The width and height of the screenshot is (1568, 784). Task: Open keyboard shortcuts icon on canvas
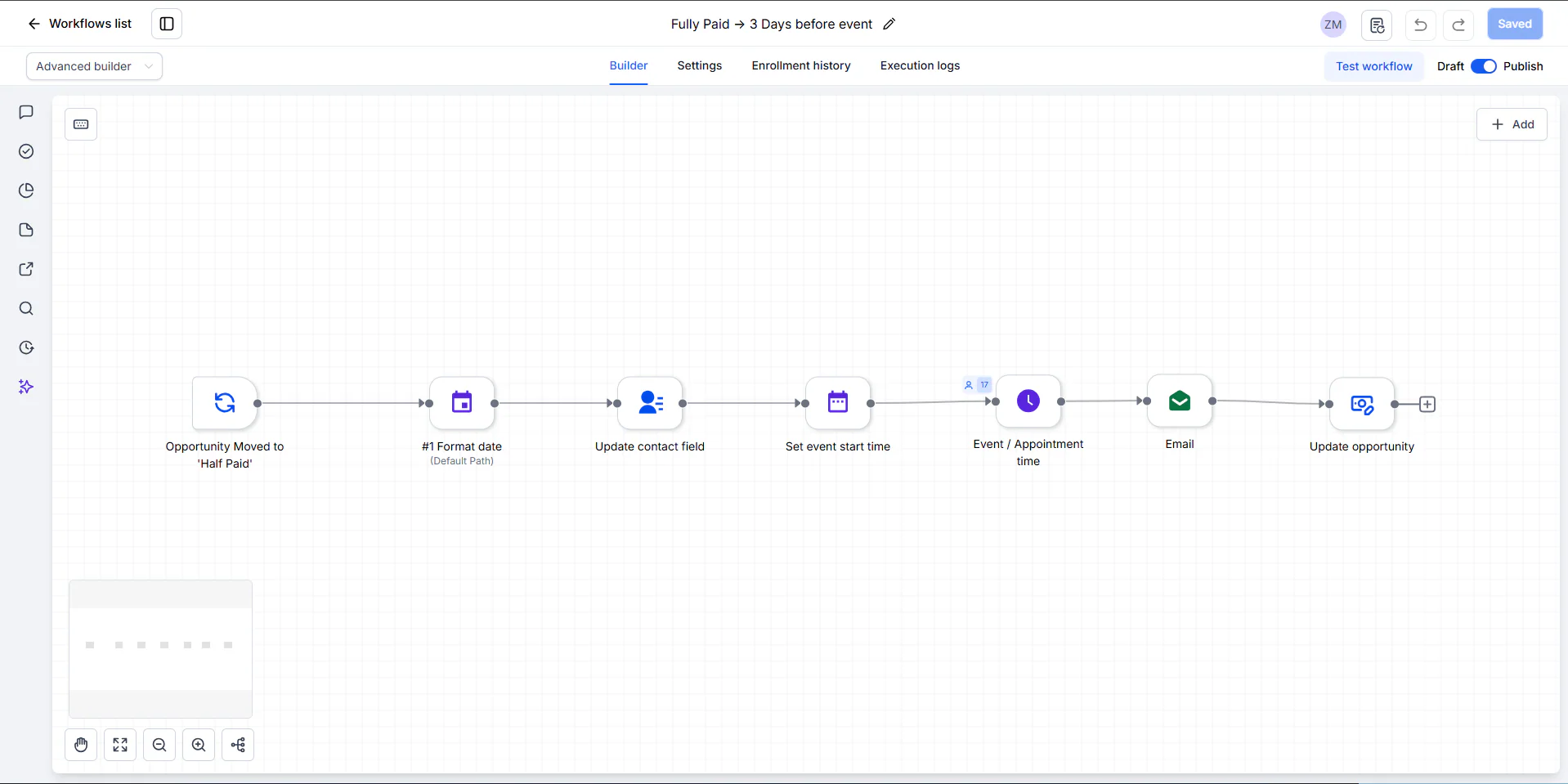[81, 124]
